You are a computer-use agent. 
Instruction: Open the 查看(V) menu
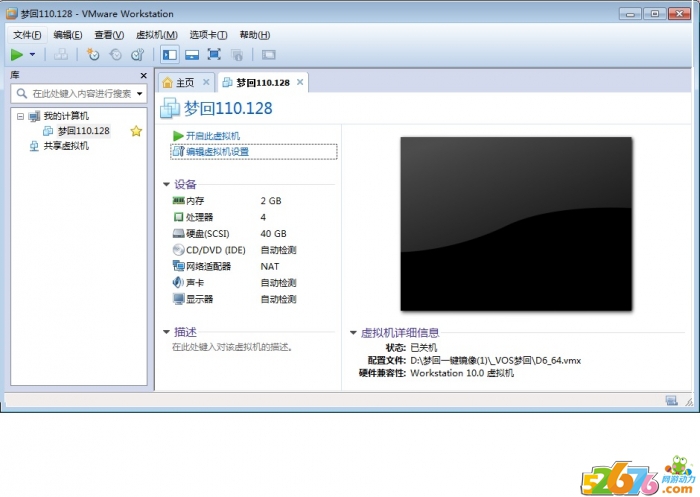point(109,35)
